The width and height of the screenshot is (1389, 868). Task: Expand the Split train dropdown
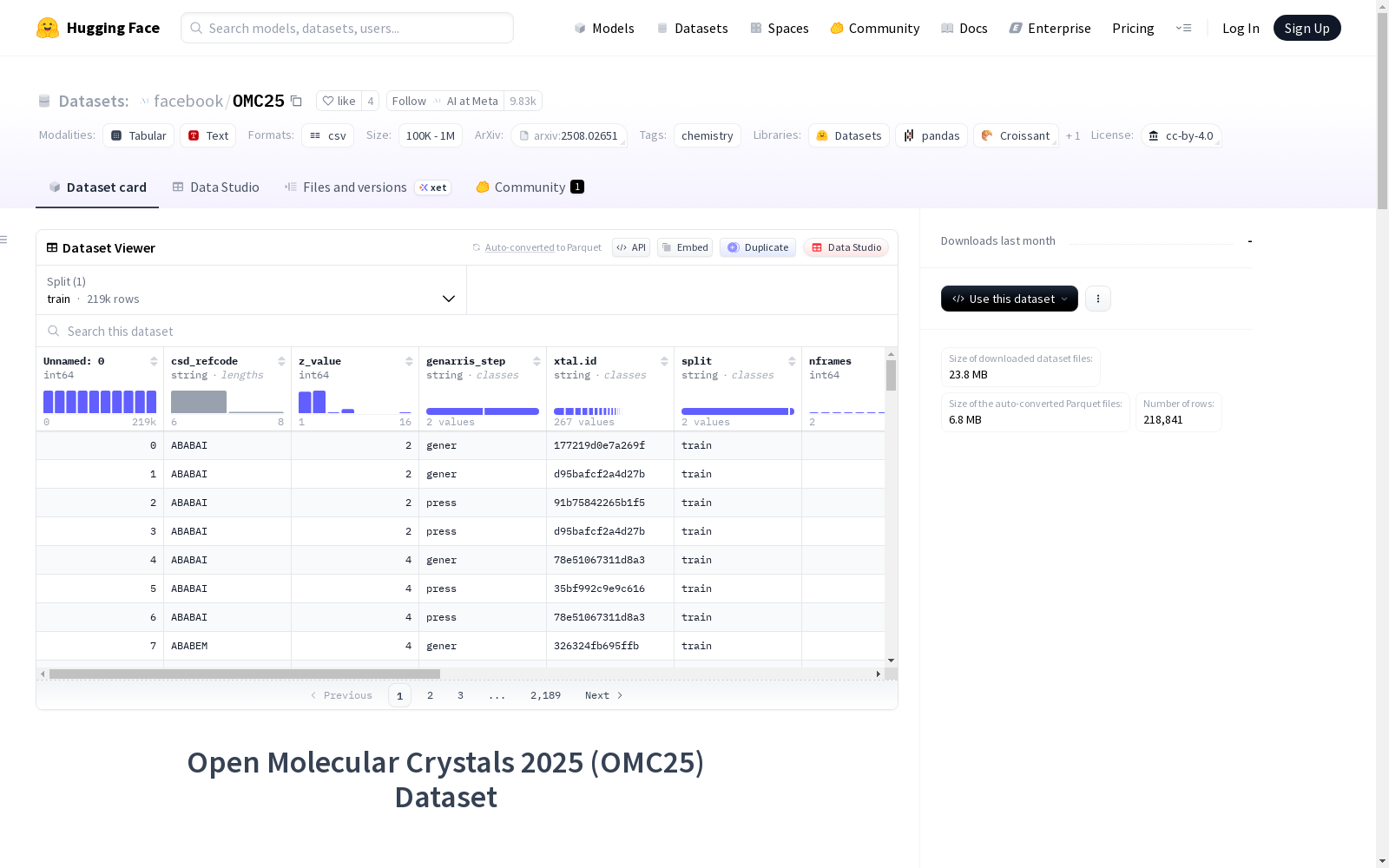coord(251,290)
